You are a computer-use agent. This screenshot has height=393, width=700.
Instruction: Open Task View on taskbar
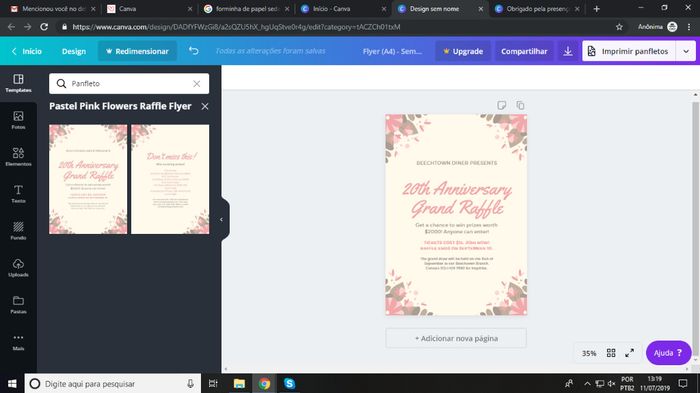point(213,383)
